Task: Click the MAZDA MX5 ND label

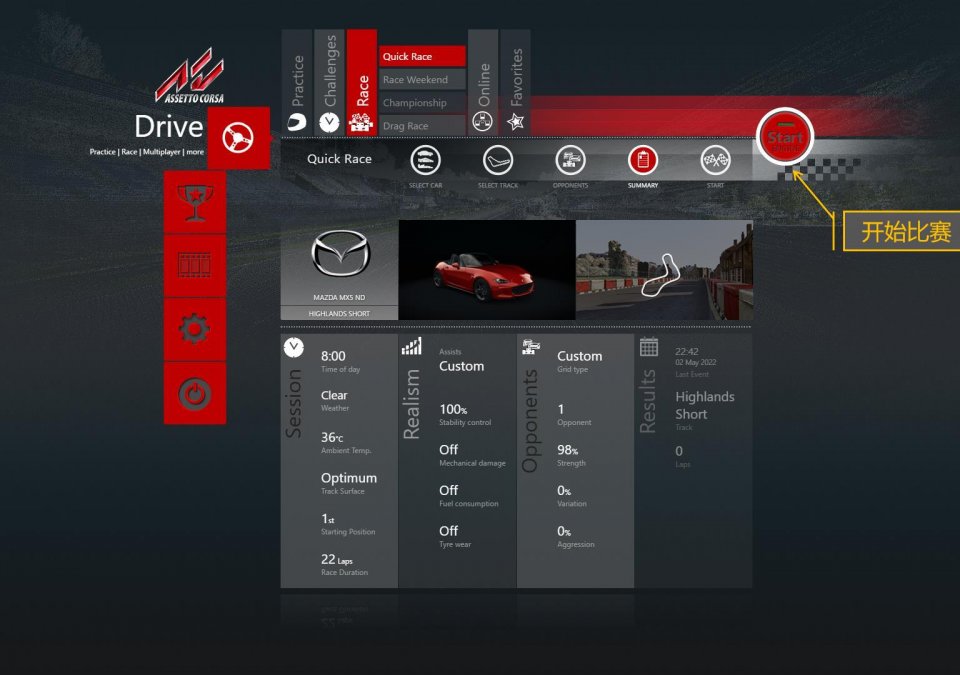Action: click(x=339, y=298)
